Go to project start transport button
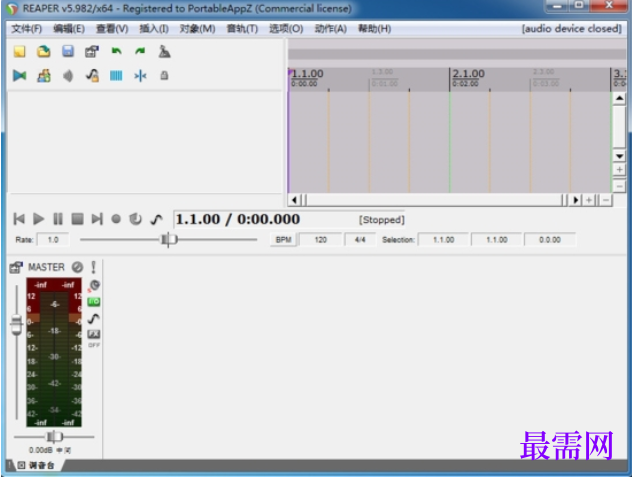 (x=19, y=219)
